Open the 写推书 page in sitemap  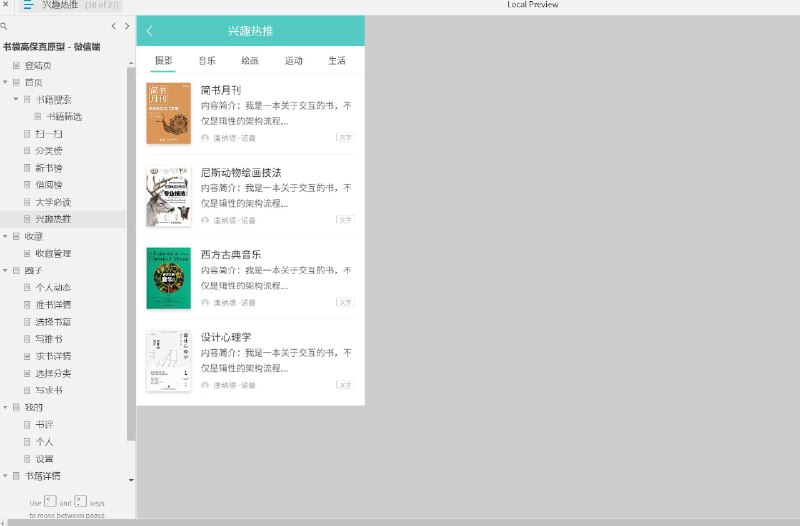(x=49, y=339)
